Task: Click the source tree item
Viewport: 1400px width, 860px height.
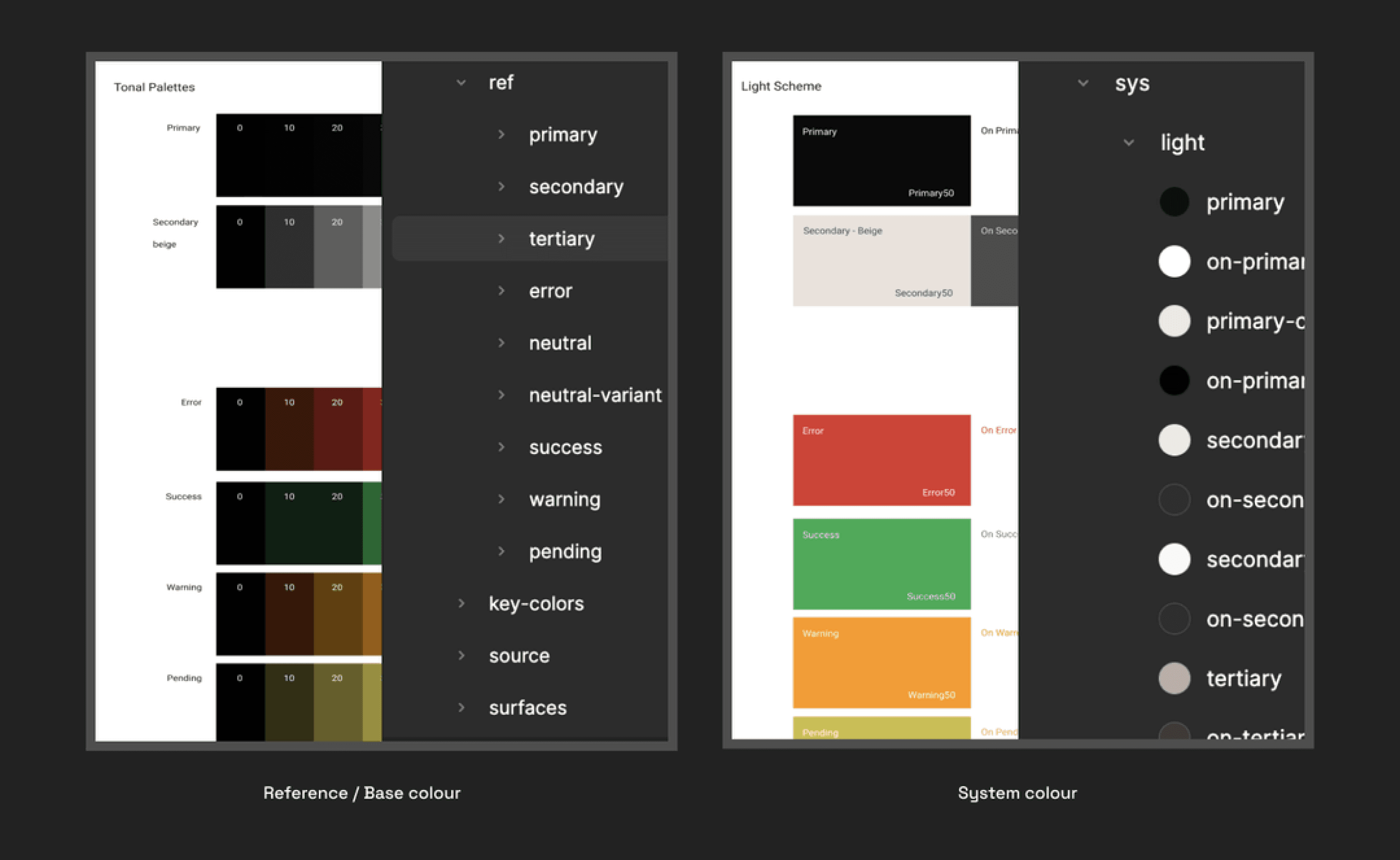Action: pos(519,656)
